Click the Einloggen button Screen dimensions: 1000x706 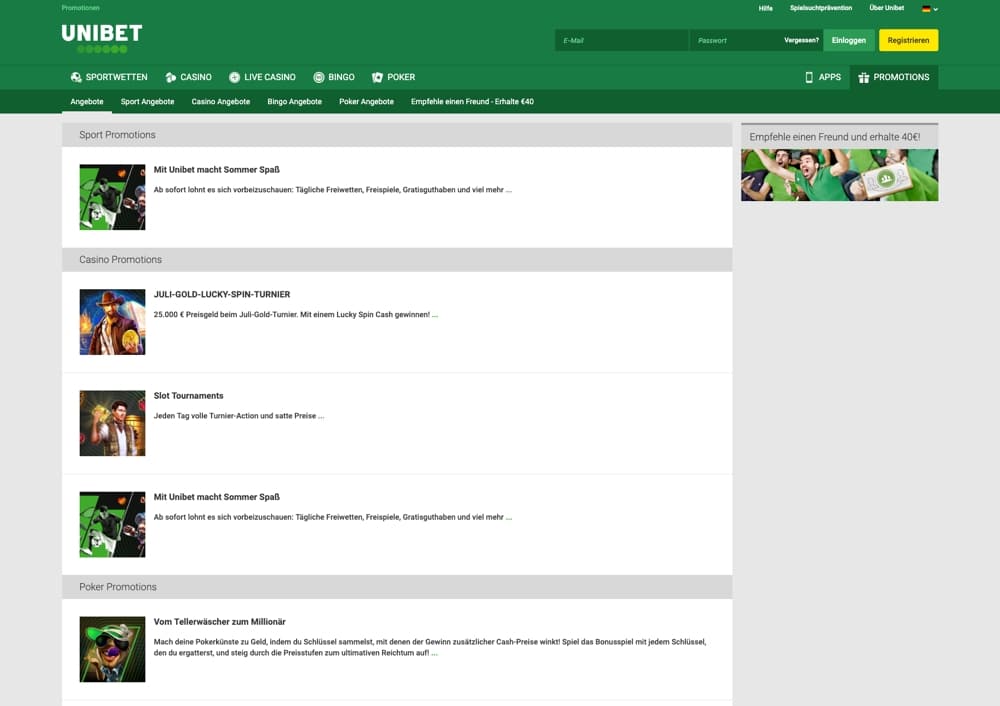click(849, 40)
